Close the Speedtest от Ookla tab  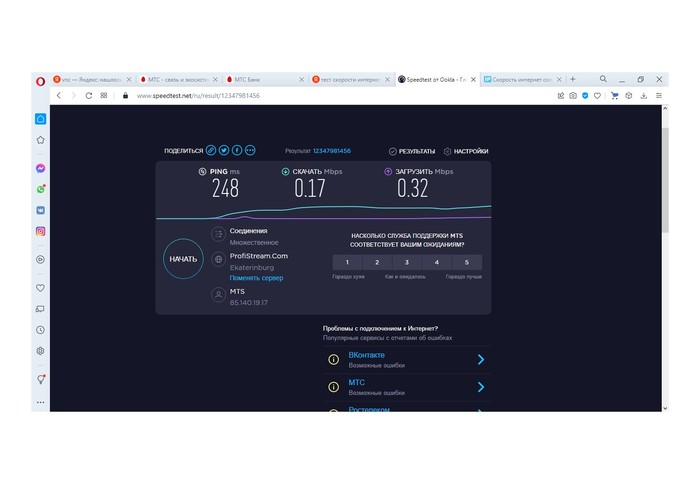tap(473, 79)
